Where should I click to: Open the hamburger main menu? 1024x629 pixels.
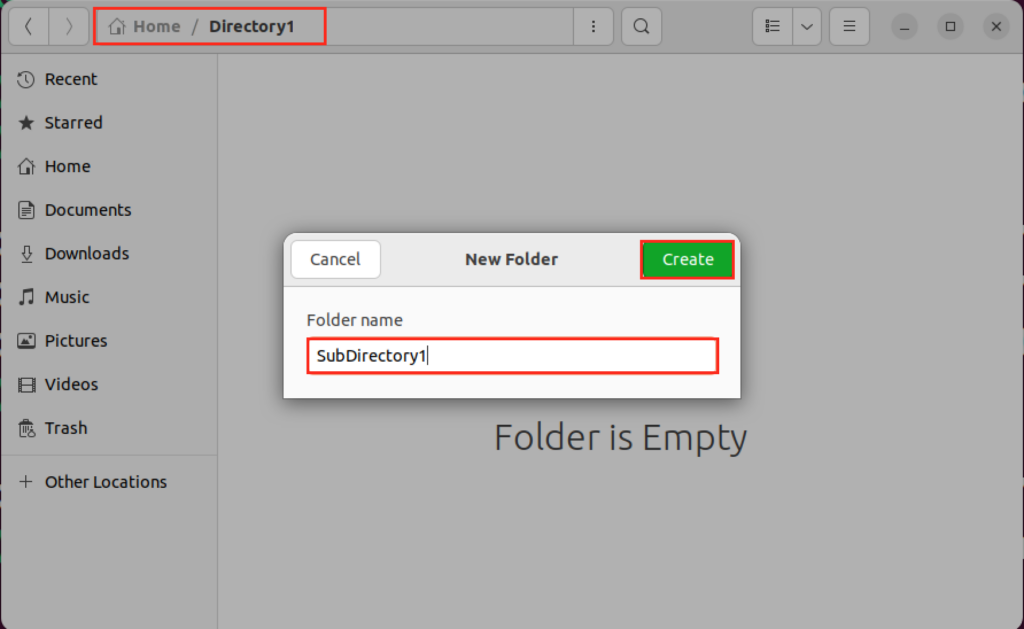point(849,27)
